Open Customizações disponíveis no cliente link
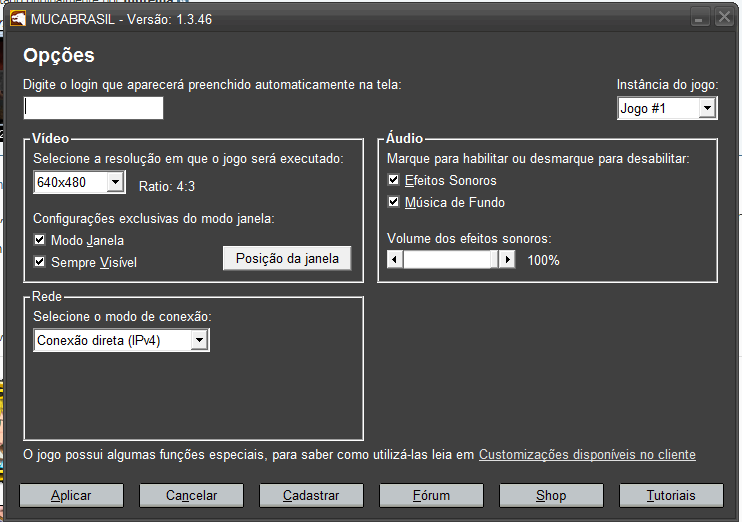742x522 pixels. pyautogui.click(x=587, y=455)
